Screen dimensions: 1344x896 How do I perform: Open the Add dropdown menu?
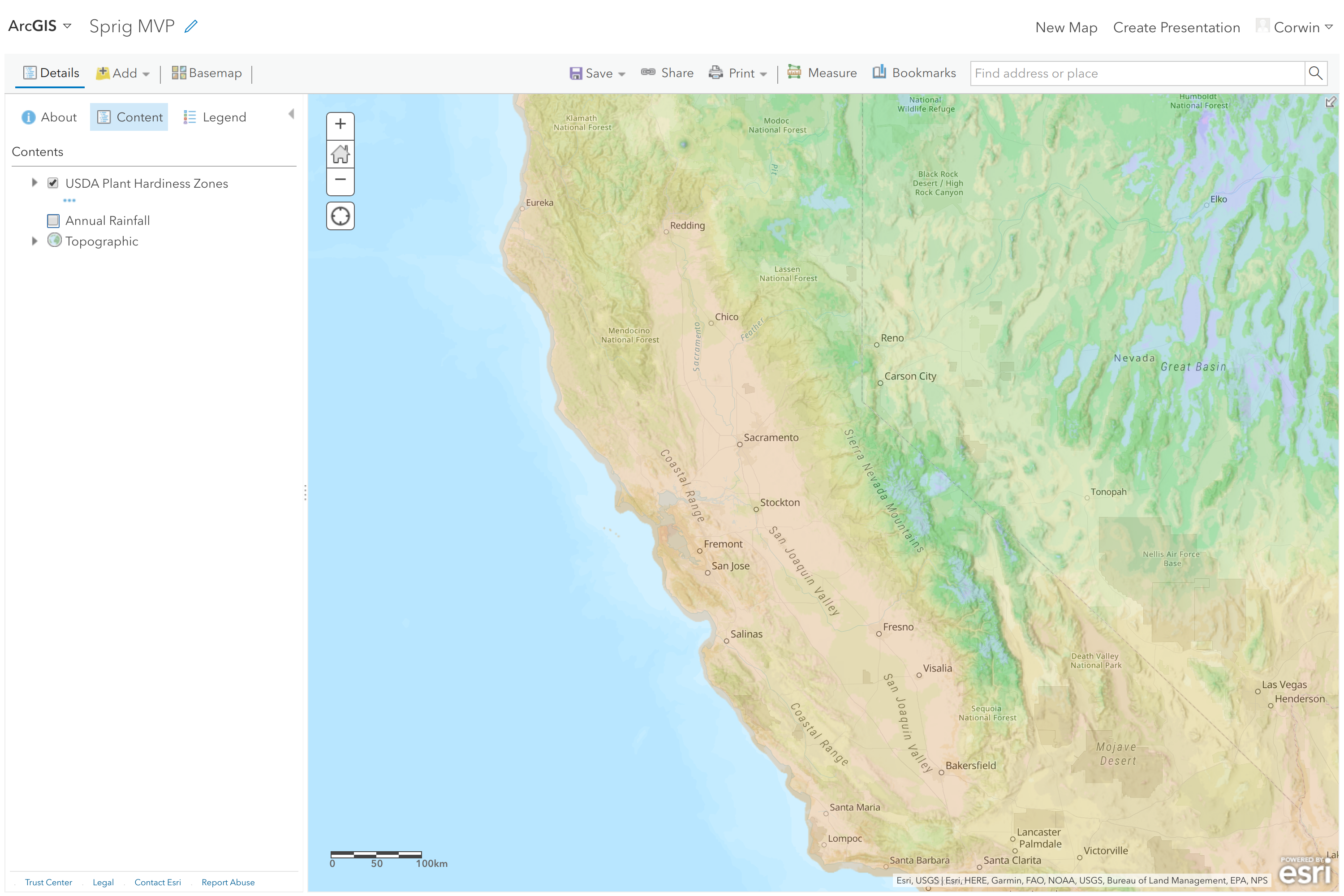pyautogui.click(x=123, y=73)
